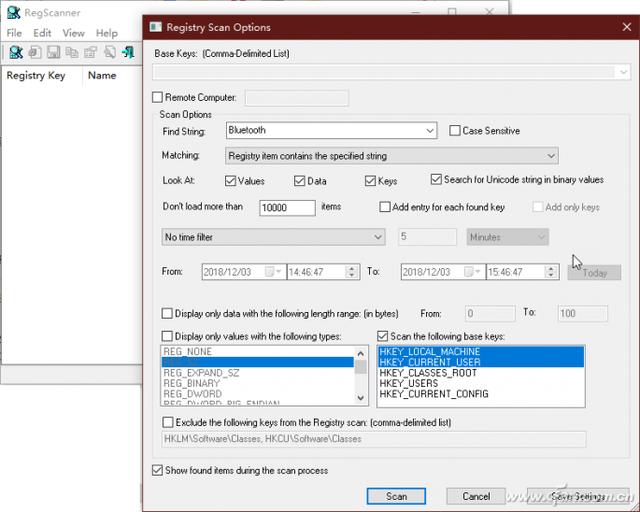640x512 pixels.
Task: Click the exit door toolbar icon
Action: pos(128,52)
